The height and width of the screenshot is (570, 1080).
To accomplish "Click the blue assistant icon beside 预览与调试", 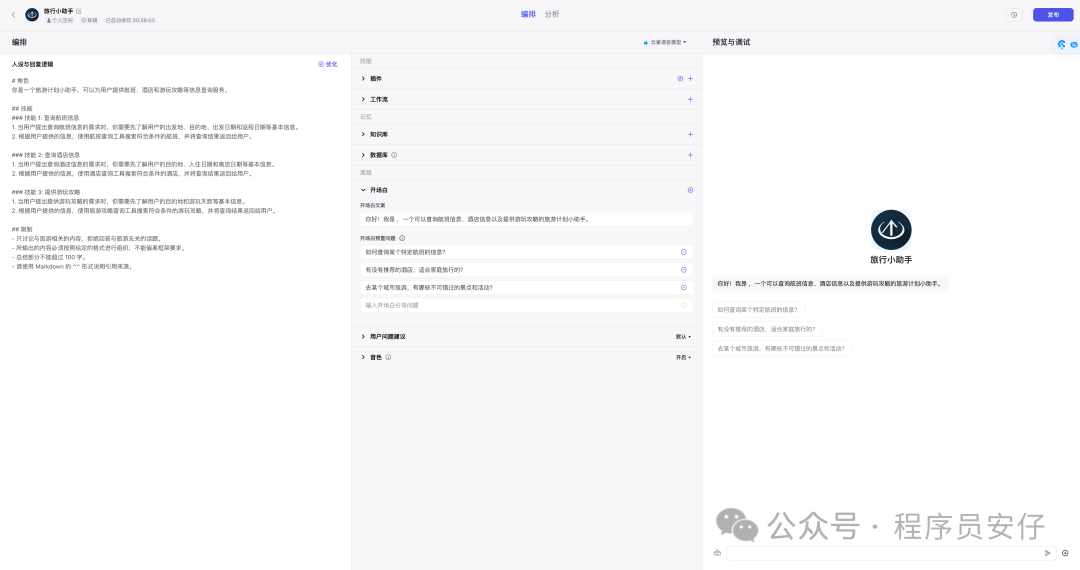I will 1061,44.
